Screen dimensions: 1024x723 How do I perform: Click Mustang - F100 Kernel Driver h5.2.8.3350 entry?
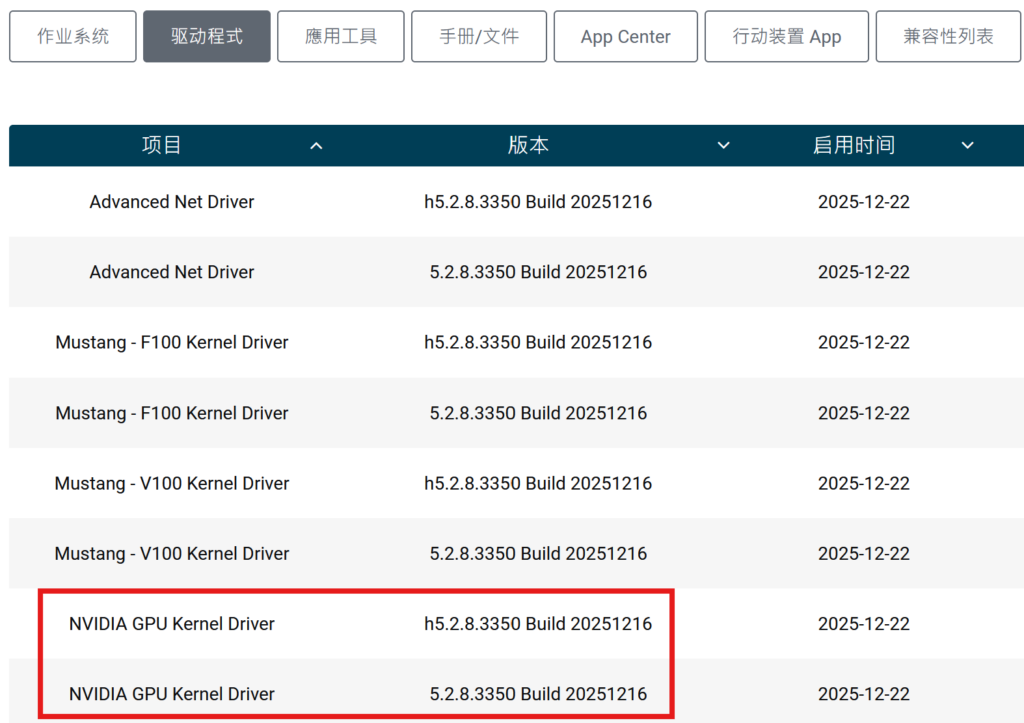[x=172, y=342]
